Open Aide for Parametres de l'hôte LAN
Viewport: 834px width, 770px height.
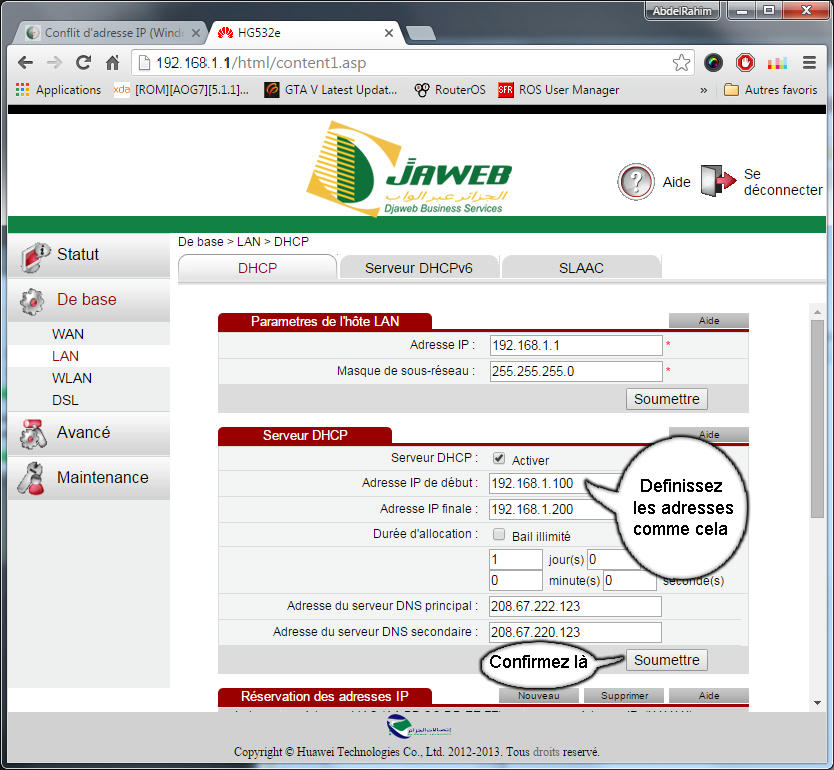708,320
